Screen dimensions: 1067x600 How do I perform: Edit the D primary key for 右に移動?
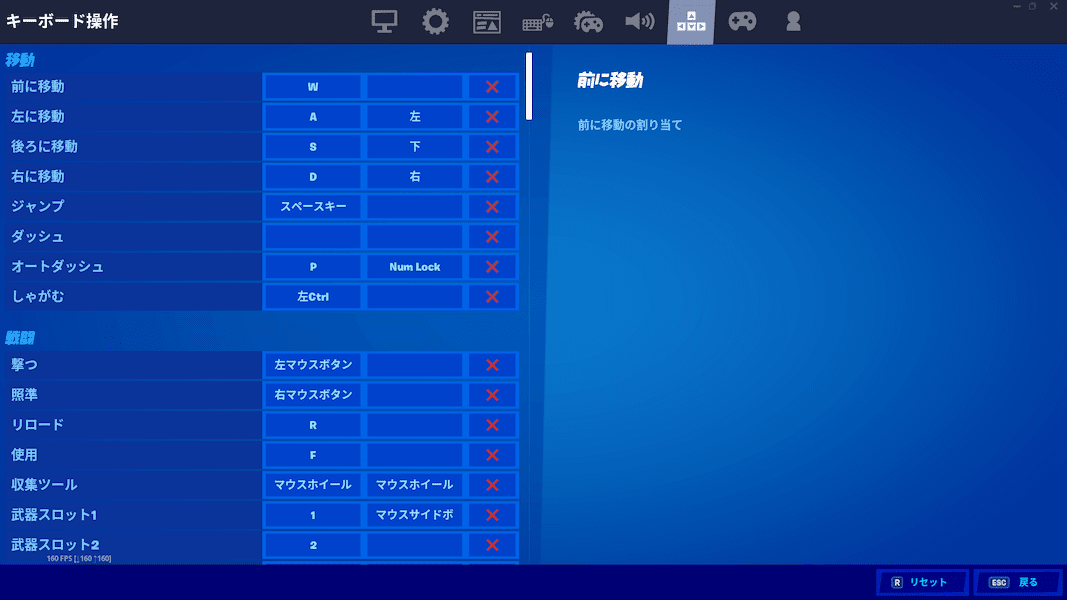pos(313,177)
